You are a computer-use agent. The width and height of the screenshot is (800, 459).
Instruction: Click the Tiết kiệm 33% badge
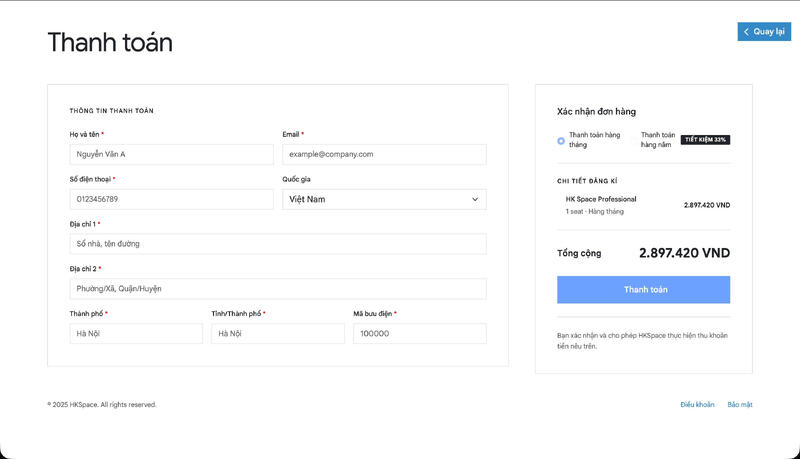(x=705, y=139)
